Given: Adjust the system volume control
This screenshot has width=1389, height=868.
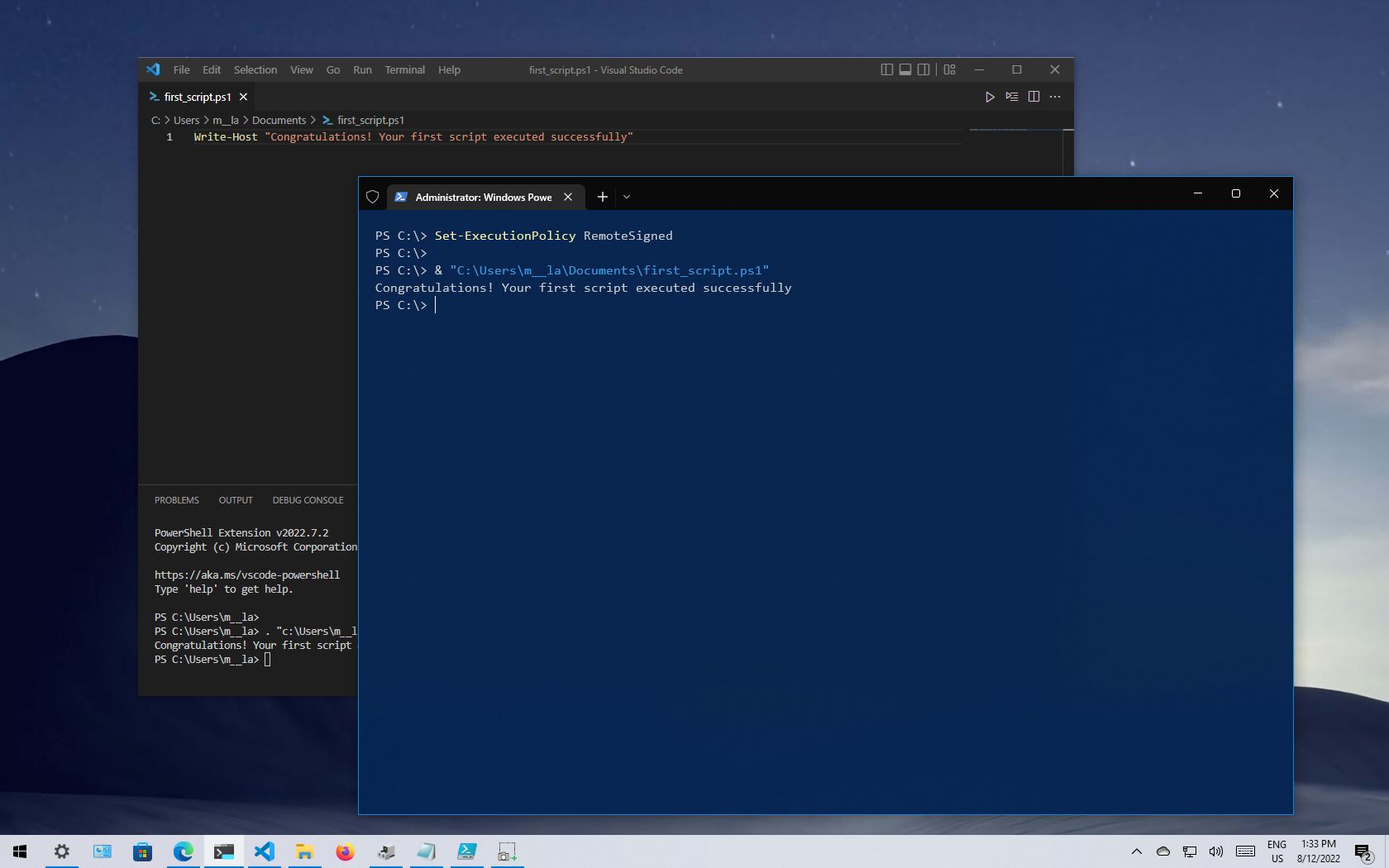Looking at the screenshot, I should (1215, 852).
